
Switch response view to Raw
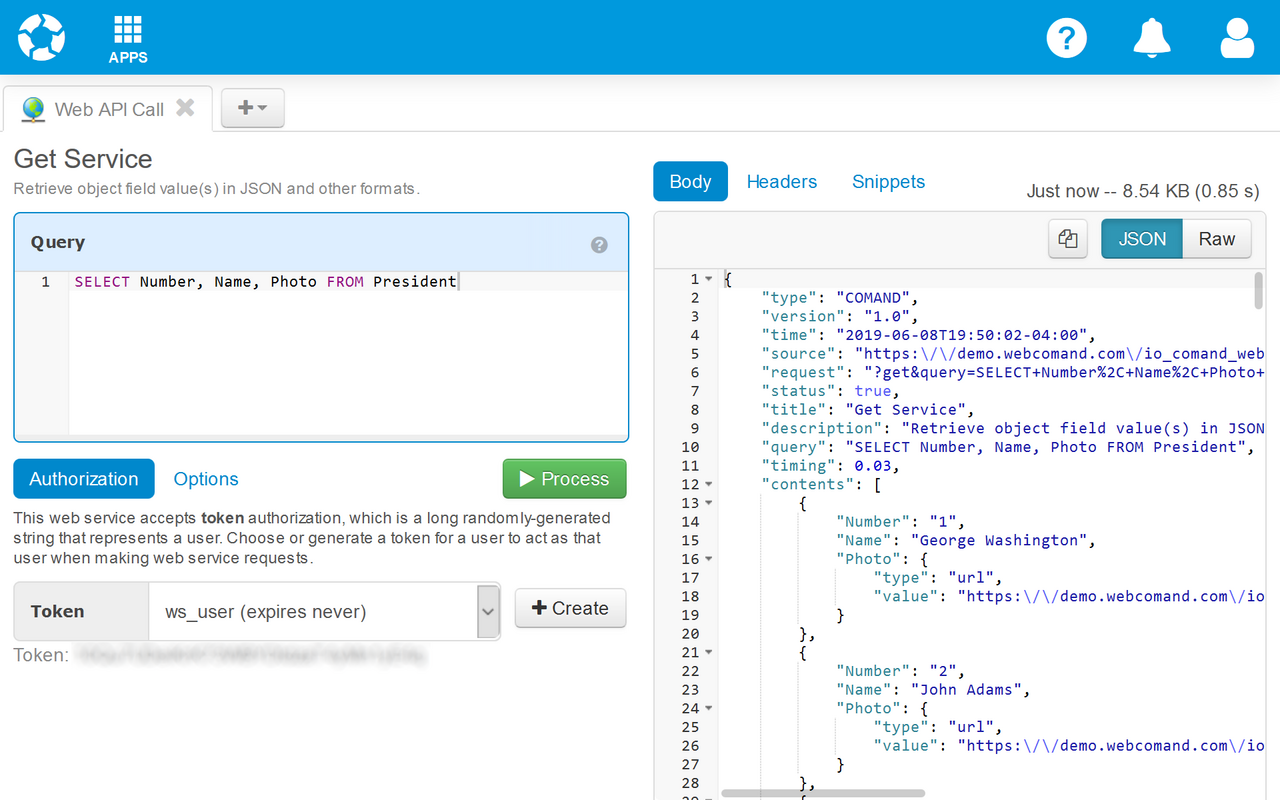[x=1216, y=239]
